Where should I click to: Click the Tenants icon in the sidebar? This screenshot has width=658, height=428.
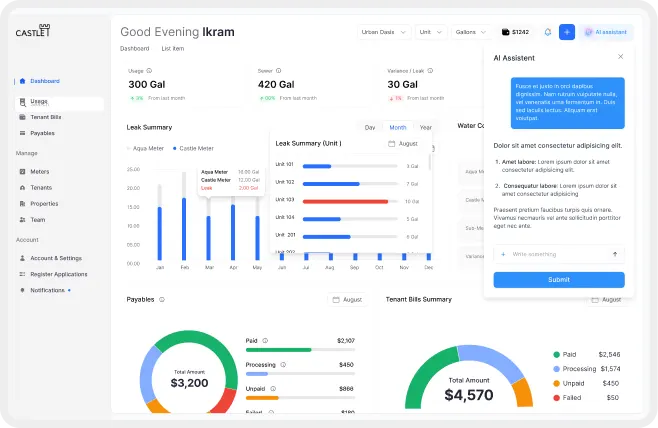pyautogui.click(x=23, y=188)
